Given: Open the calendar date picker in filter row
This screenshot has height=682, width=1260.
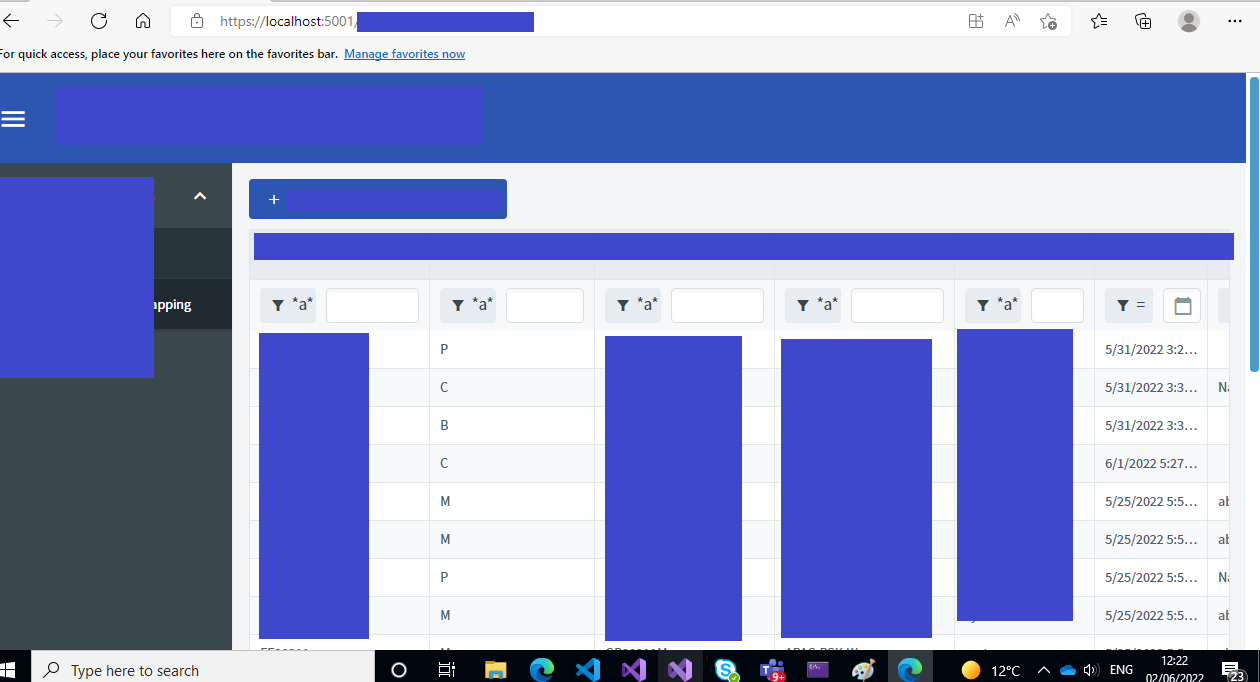Looking at the screenshot, I should pos(1182,306).
